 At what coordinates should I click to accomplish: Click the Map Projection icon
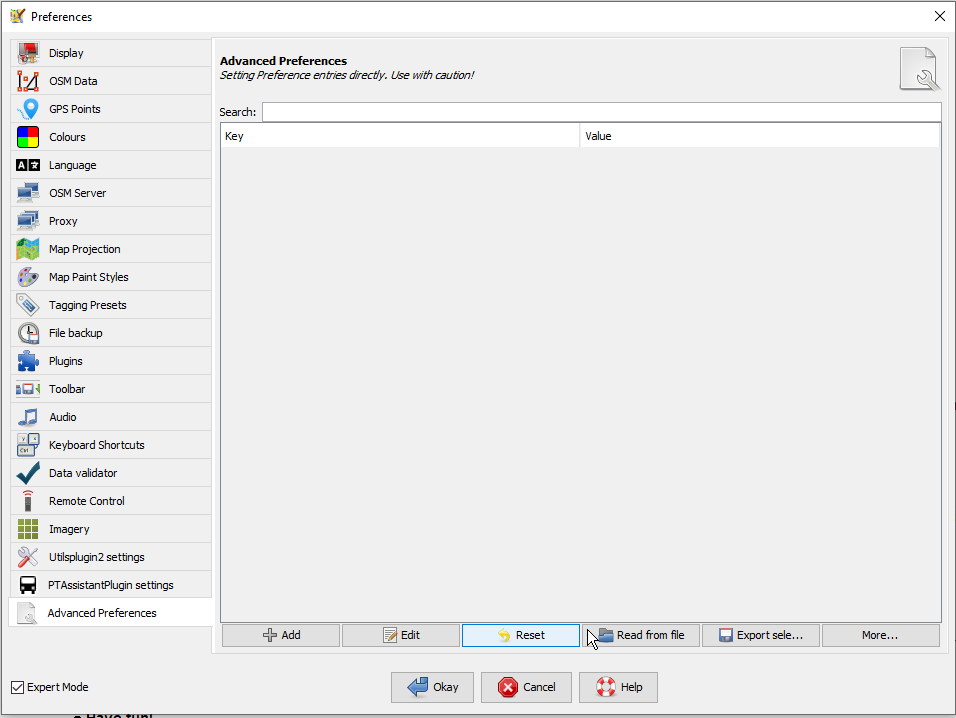[28, 249]
